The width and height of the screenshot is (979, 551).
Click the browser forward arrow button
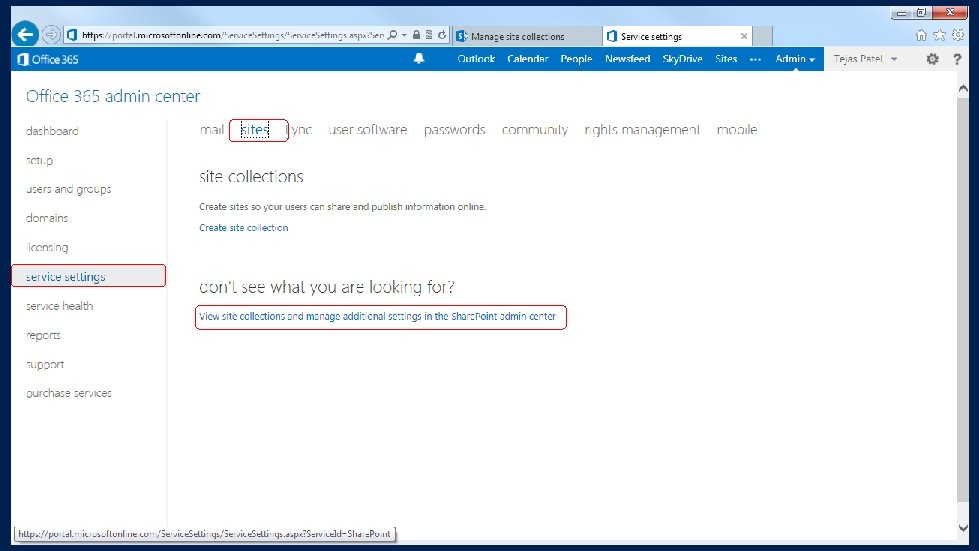[x=52, y=35]
